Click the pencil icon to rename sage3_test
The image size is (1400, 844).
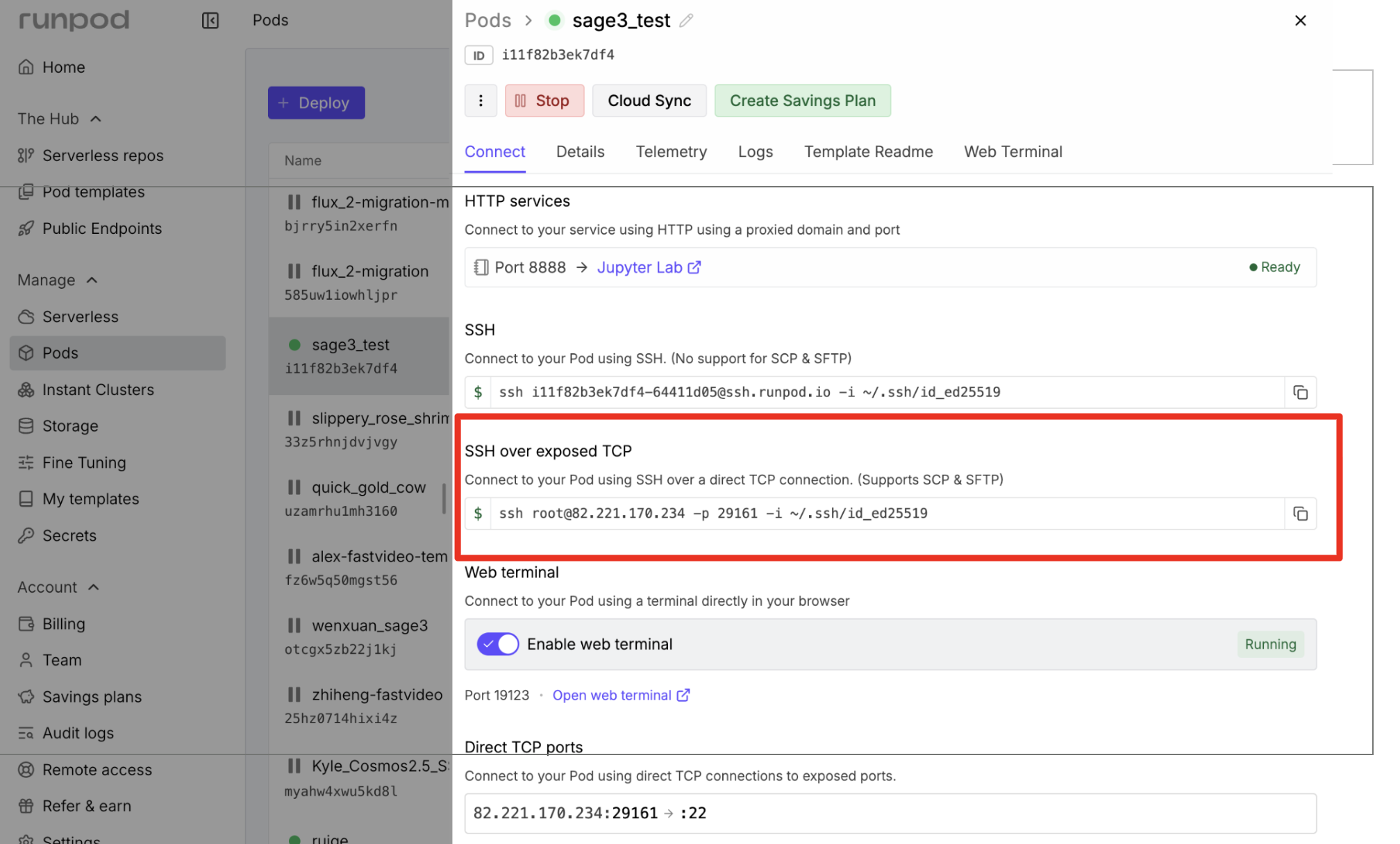click(686, 21)
